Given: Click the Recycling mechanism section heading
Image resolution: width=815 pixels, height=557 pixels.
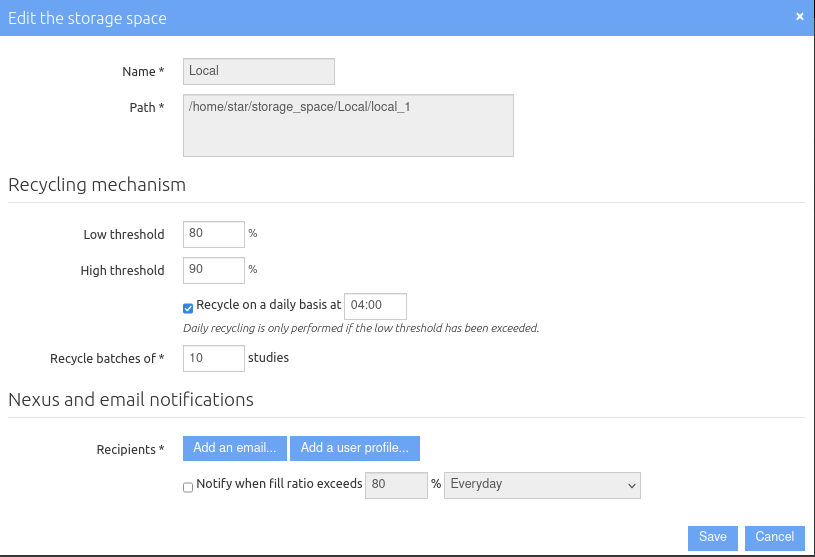Looking at the screenshot, I should (x=97, y=185).
